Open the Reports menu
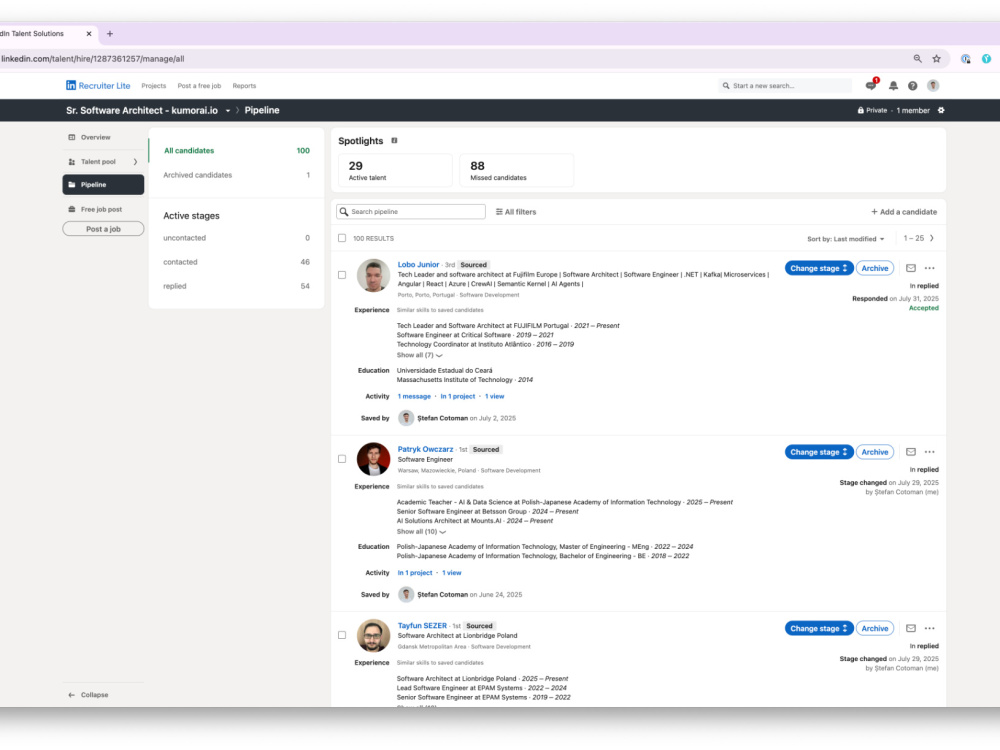This screenshot has width=1000, height=750. (244, 86)
